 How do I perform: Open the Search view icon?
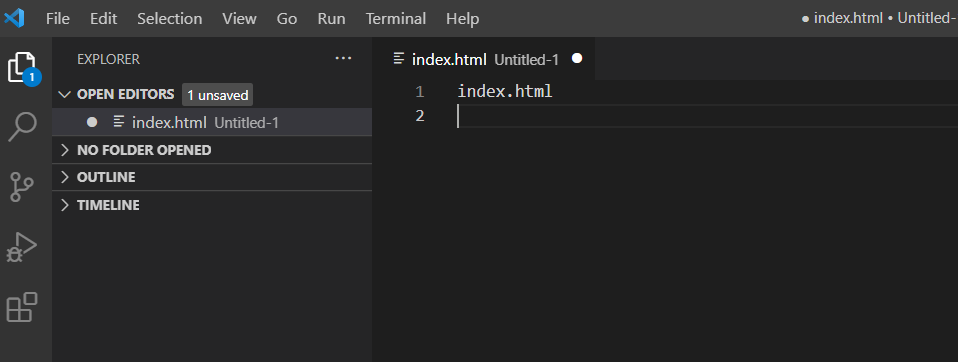(22, 126)
